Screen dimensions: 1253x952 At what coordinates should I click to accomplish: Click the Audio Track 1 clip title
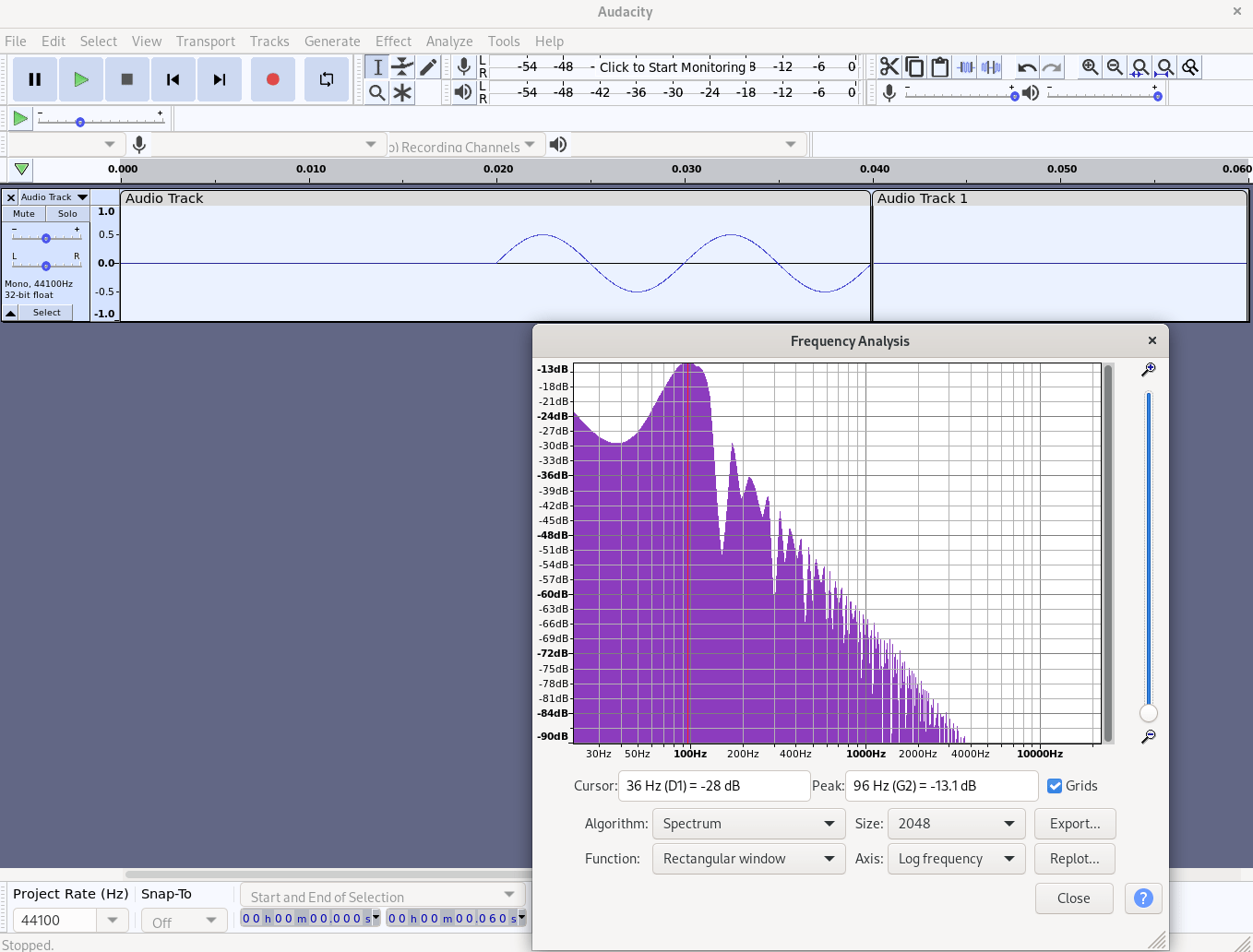click(x=923, y=198)
